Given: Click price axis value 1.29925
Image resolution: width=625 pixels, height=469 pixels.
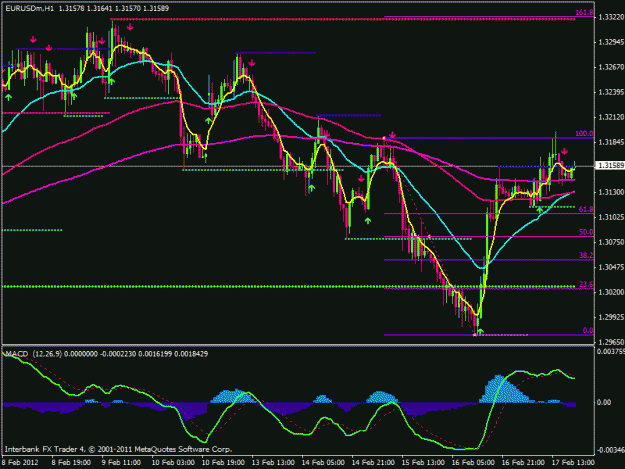Looking at the screenshot, I should click(611, 317).
